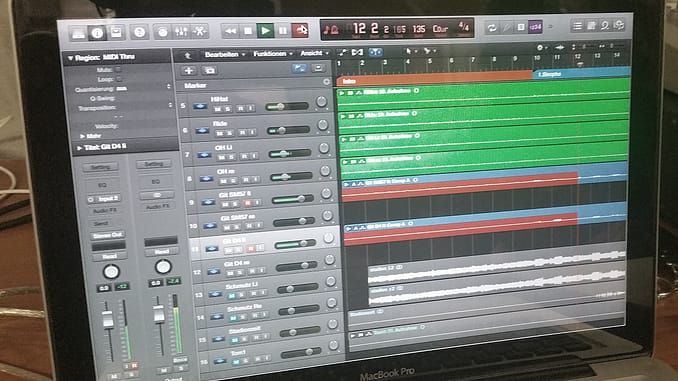Expand the Titel: Git D4 li section
Screen dimensions: 678x381
pyautogui.click(x=80, y=148)
